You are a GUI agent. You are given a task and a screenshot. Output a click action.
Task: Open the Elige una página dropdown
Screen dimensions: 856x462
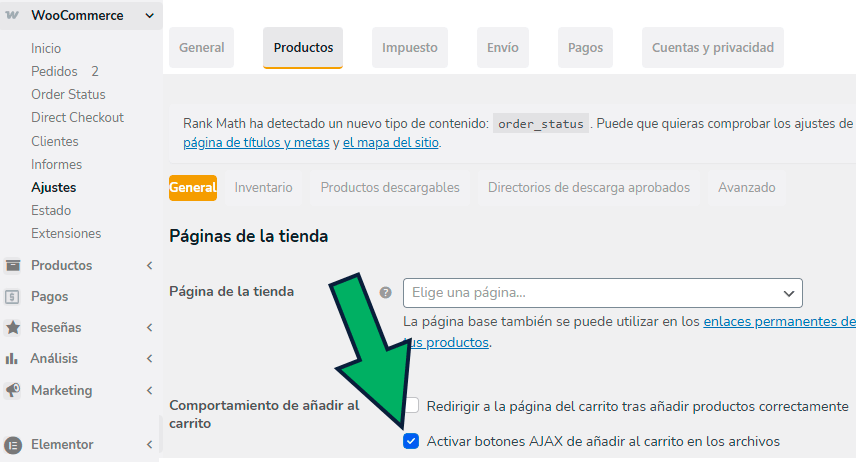tap(603, 293)
